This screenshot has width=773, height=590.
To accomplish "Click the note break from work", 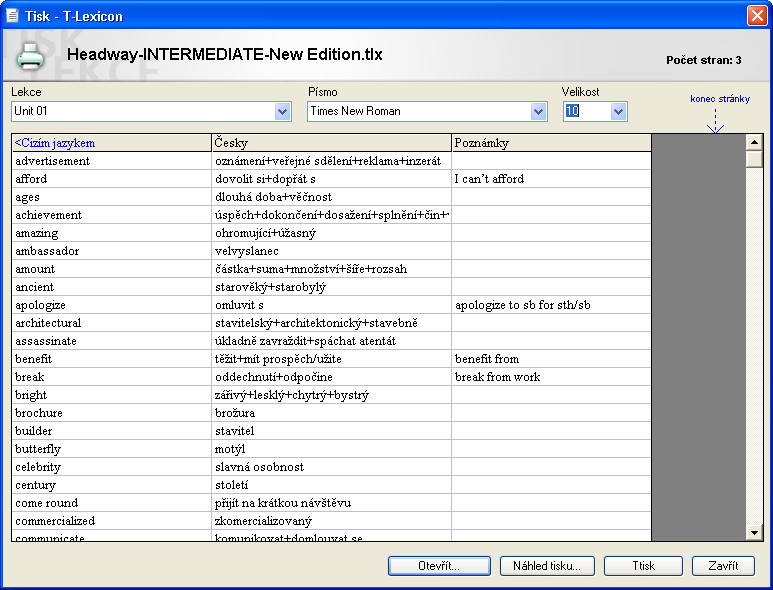I will [497, 377].
